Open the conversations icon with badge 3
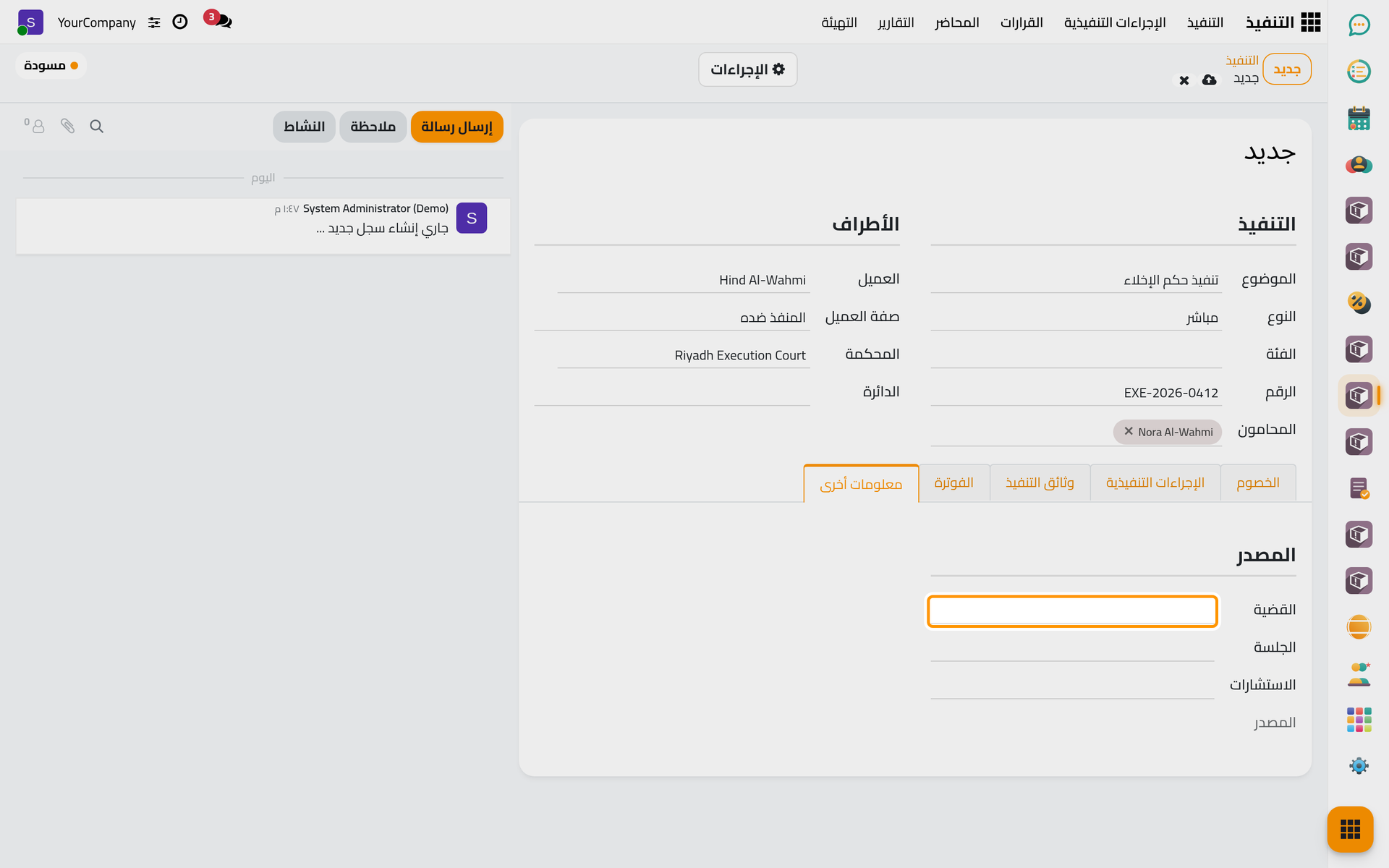 (x=218, y=20)
